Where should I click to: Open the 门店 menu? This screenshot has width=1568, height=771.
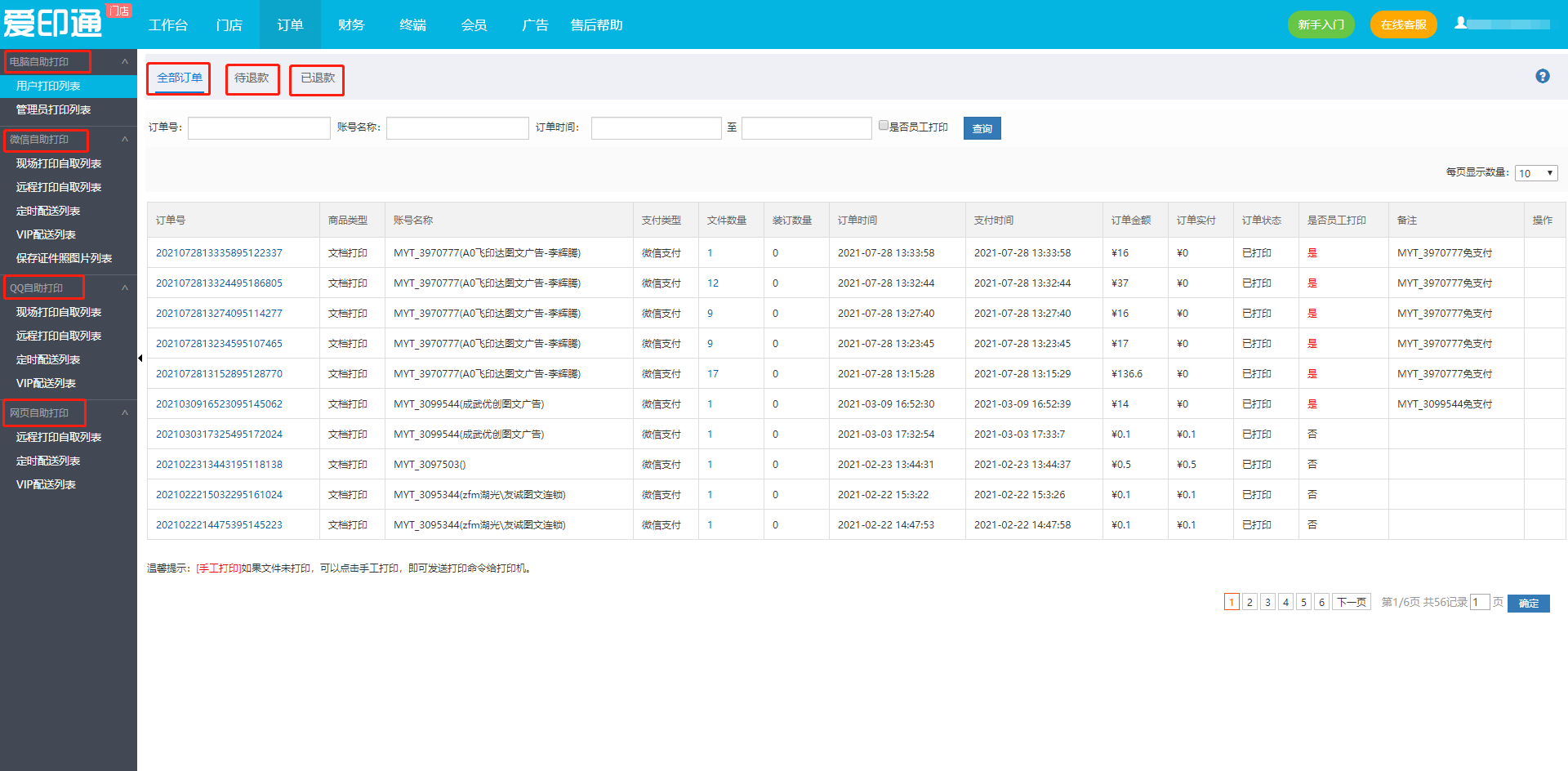229,25
